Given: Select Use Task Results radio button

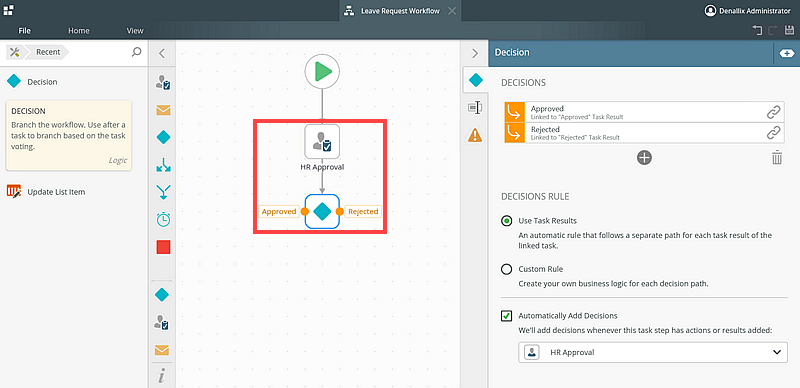Looking at the screenshot, I should 506,221.
